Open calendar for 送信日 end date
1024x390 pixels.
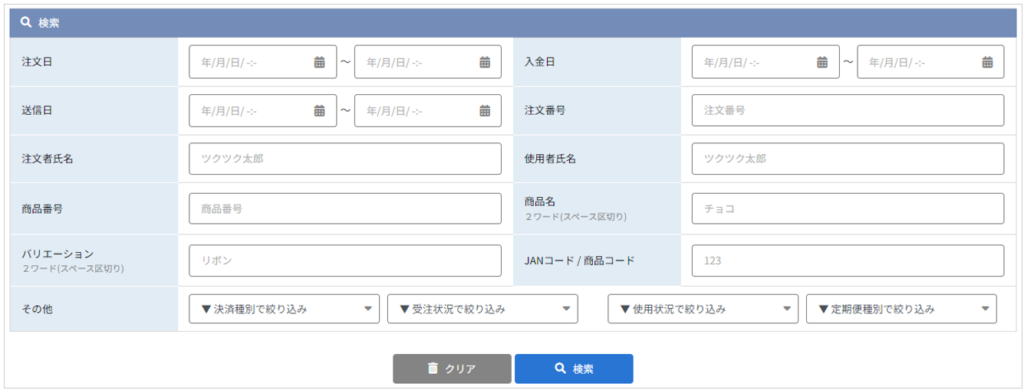pyautogui.click(x=485, y=110)
